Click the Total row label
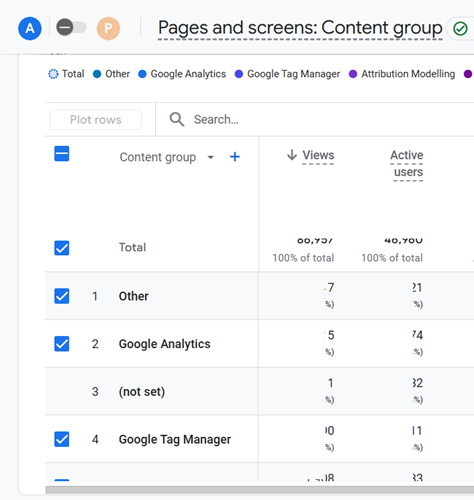The width and height of the screenshot is (474, 500). (133, 247)
